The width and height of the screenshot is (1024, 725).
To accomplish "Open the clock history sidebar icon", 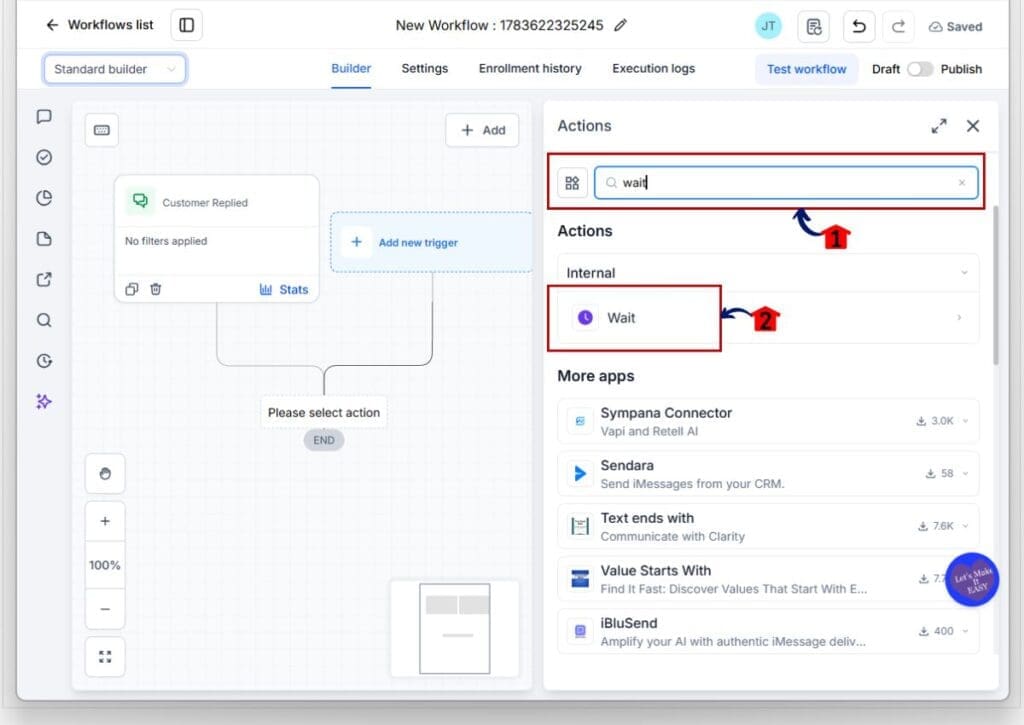I will pyautogui.click(x=44, y=361).
